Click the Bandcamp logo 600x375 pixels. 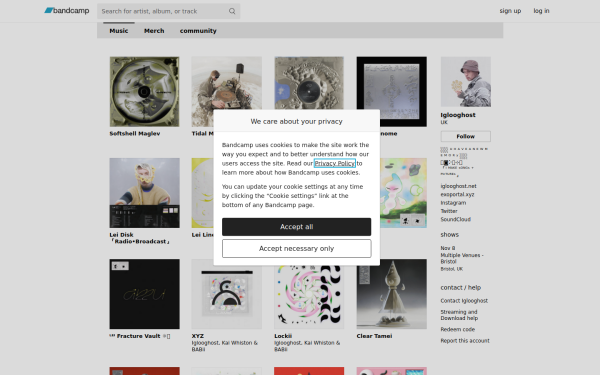pyautogui.click(x=67, y=11)
